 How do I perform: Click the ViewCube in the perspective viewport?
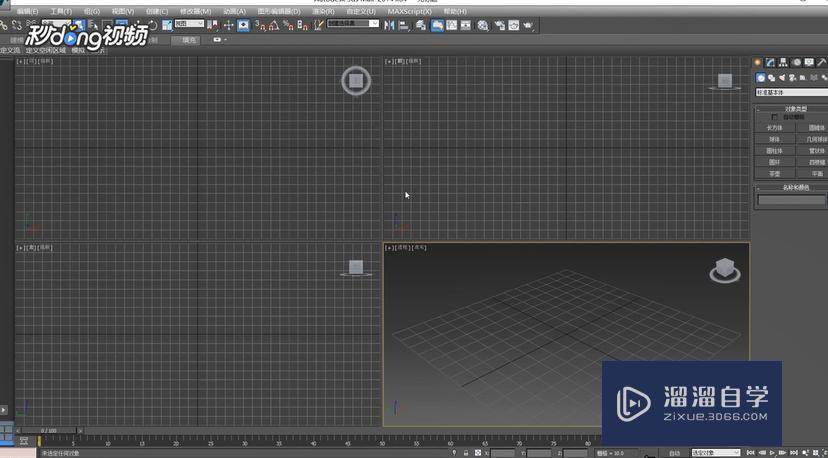click(x=724, y=270)
